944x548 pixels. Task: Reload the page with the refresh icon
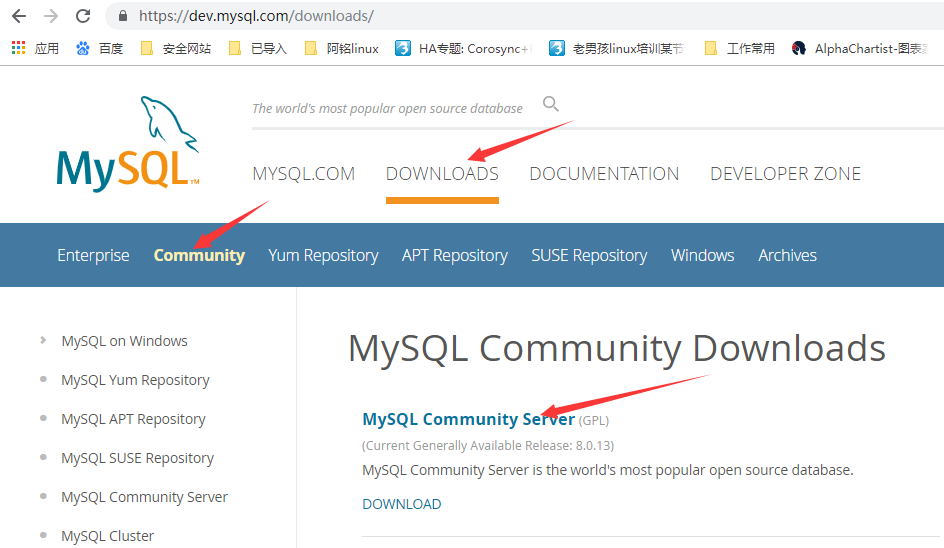(x=83, y=16)
